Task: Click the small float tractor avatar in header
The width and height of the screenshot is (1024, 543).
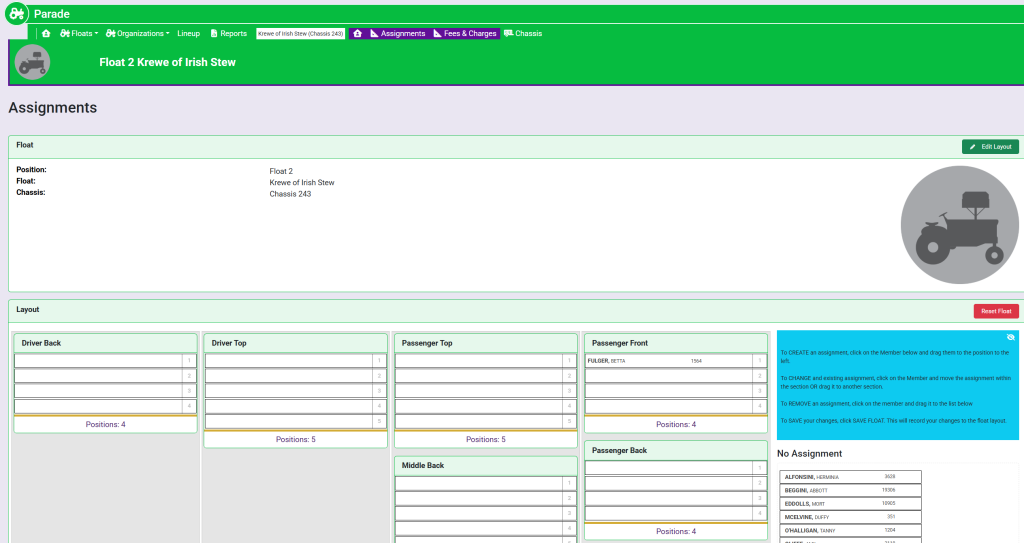Action: point(33,62)
